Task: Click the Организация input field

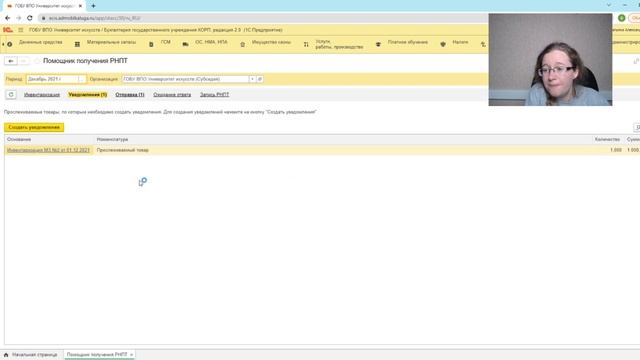Action: [x=186, y=79]
